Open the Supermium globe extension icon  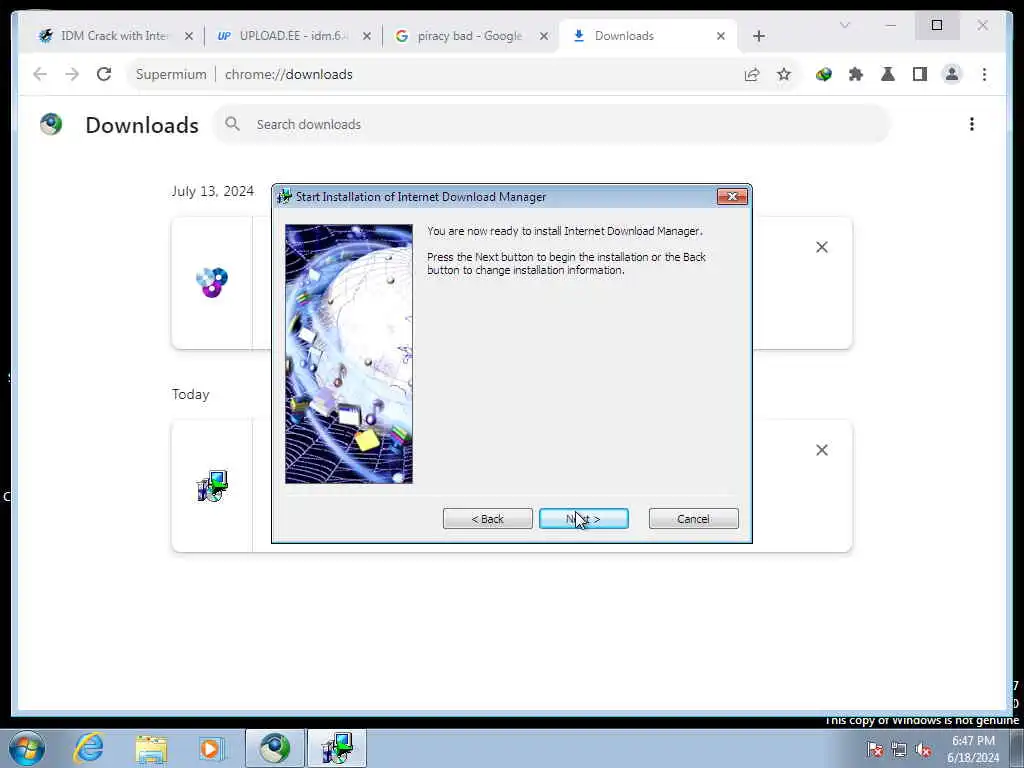(x=824, y=74)
